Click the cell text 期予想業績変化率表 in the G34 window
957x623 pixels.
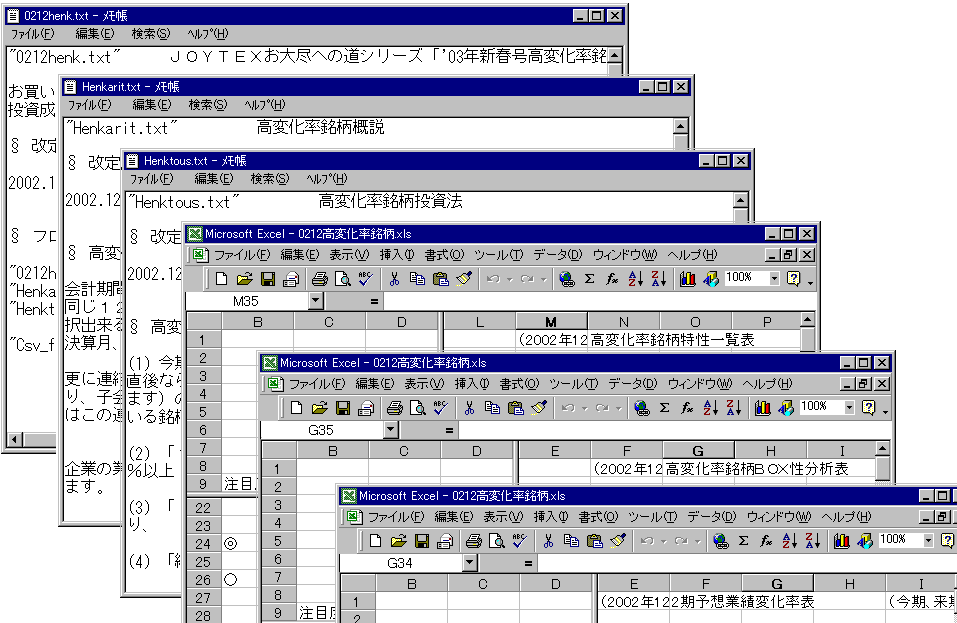tap(747, 602)
